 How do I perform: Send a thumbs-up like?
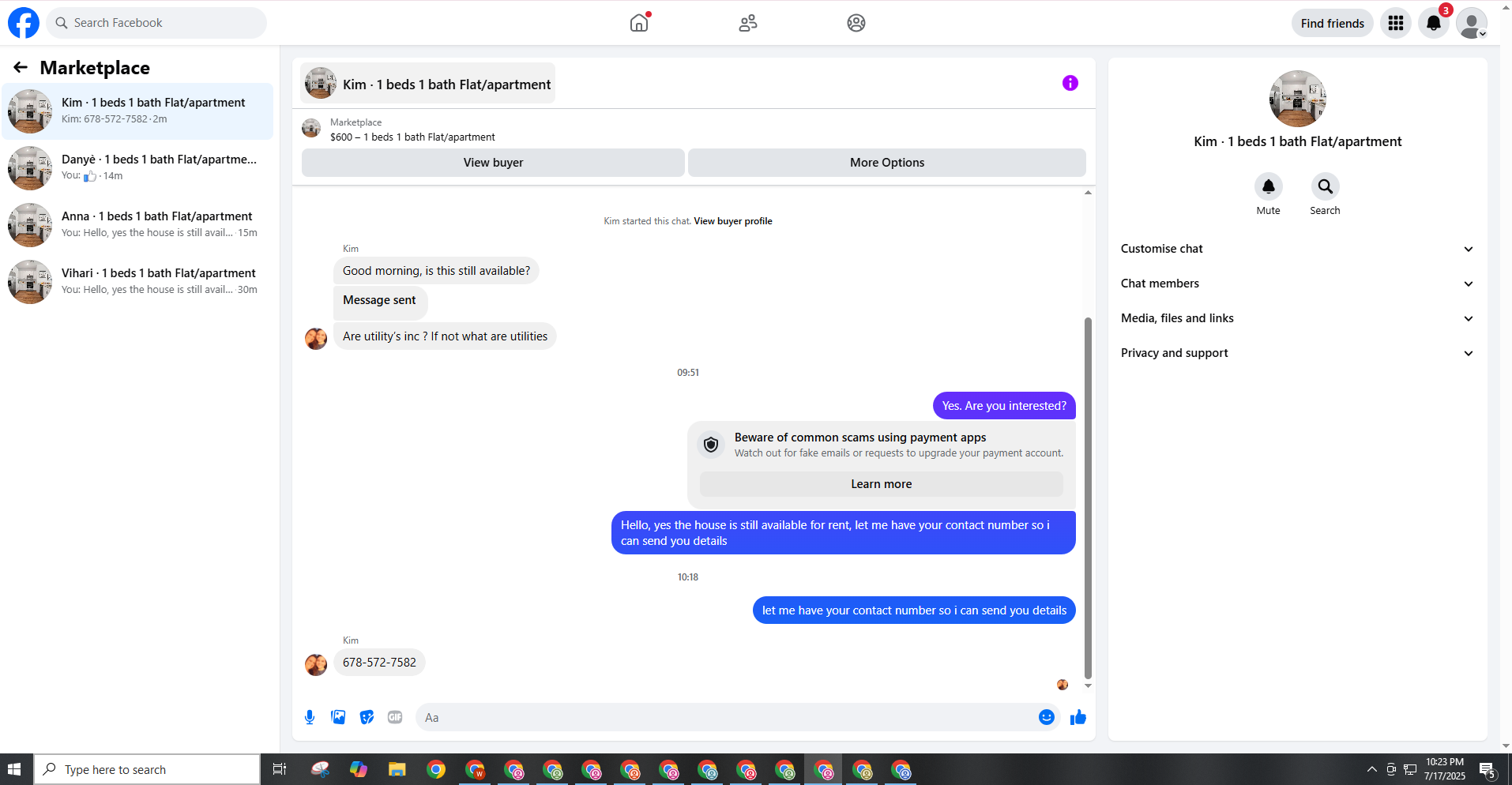point(1078,717)
